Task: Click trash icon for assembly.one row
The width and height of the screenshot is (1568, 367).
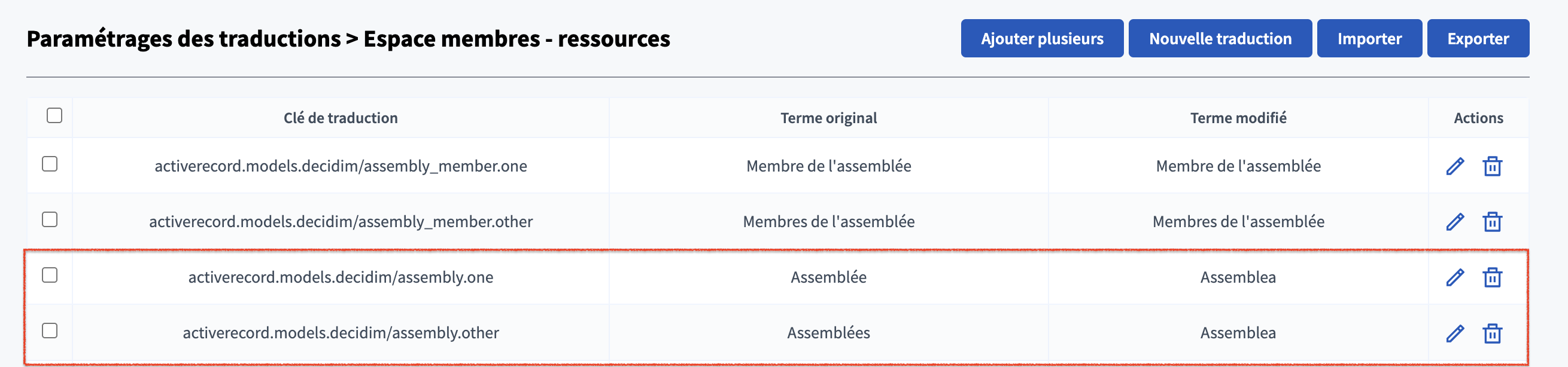Action: (1492, 278)
